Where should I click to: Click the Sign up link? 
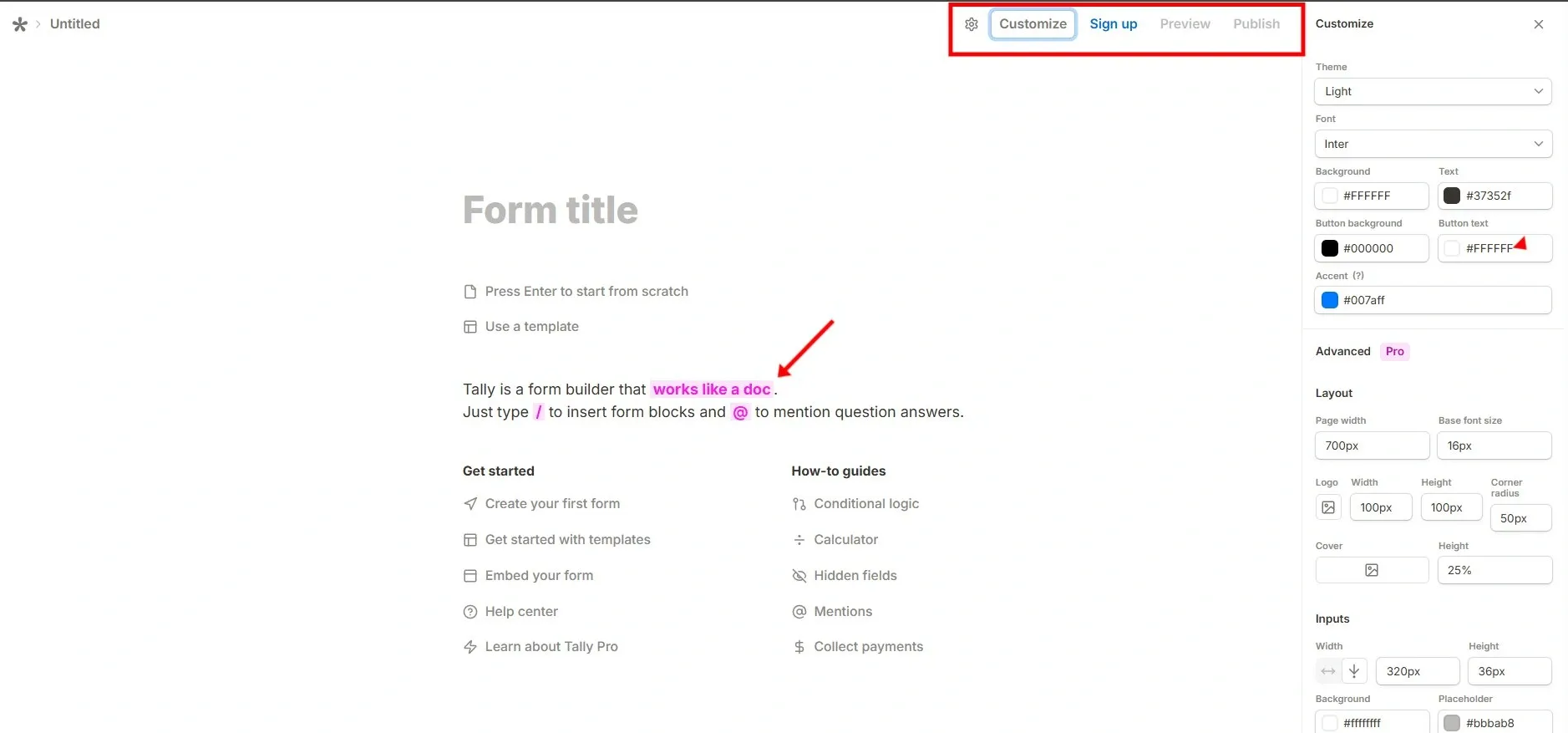[x=1113, y=24]
